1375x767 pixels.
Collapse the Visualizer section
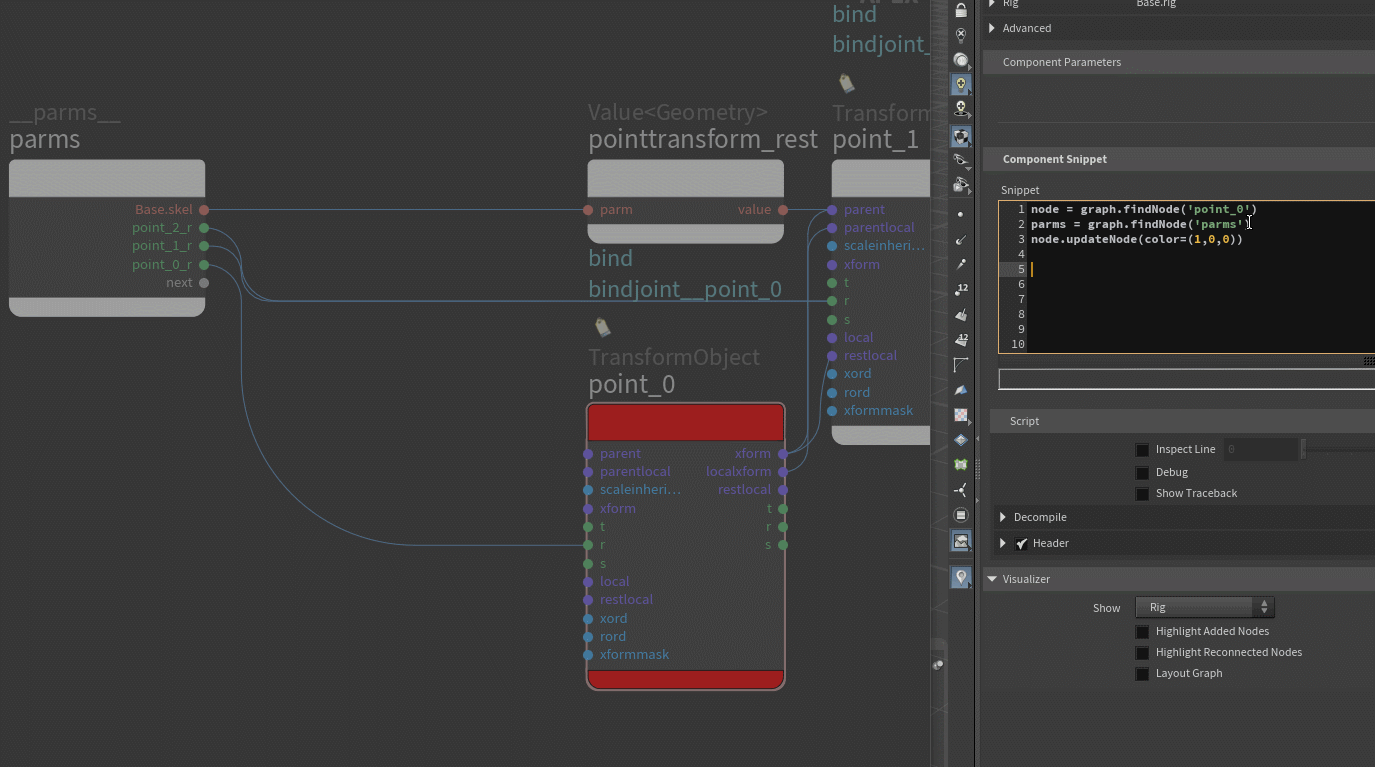click(x=992, y=579)
